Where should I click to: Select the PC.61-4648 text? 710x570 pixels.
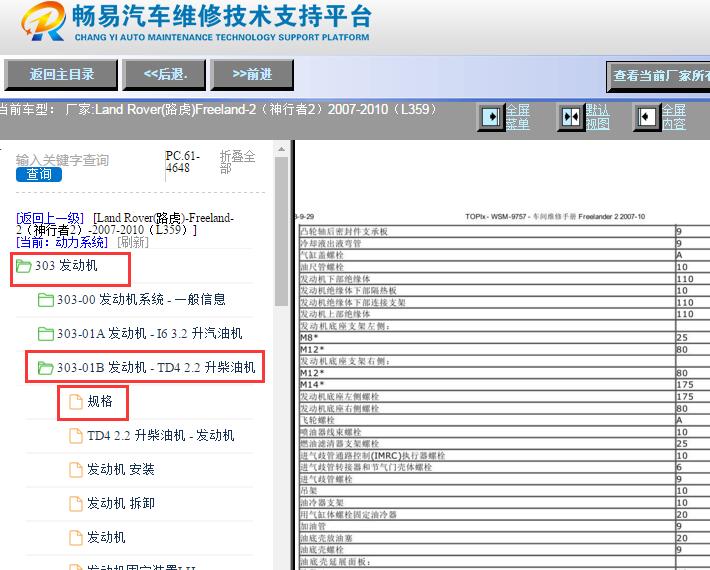182,162
